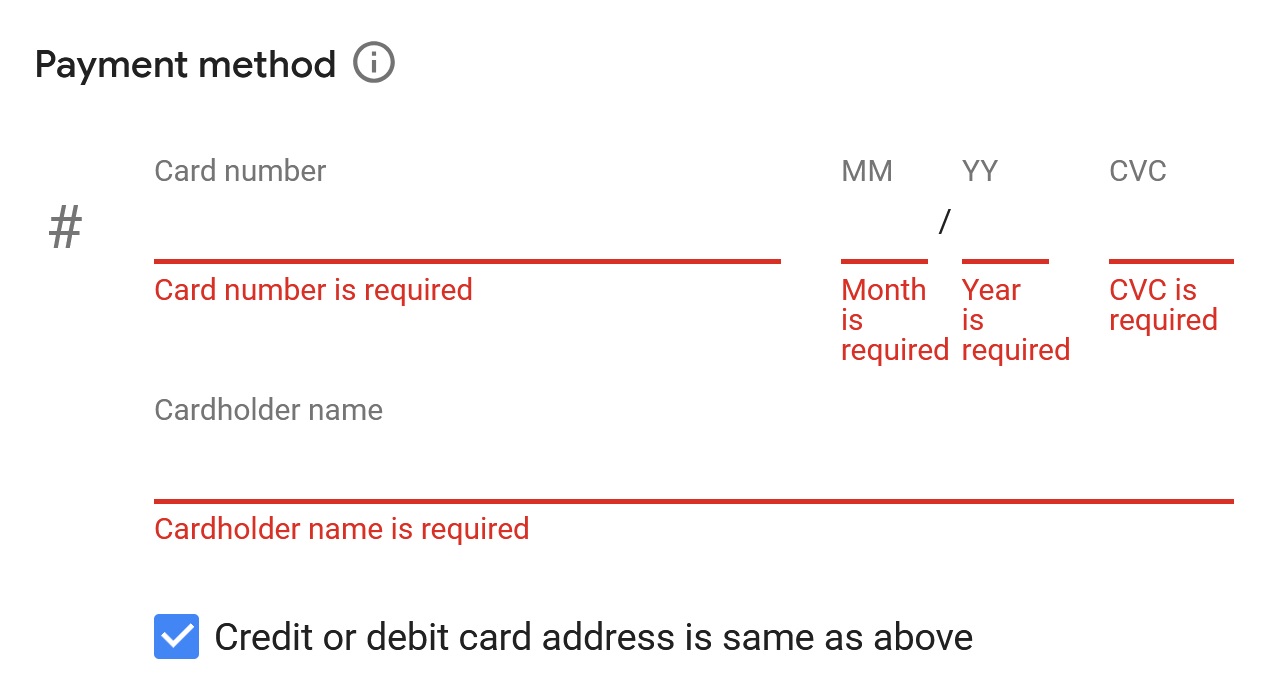Click into the Cardholder name field
The height and width of the screenshot is (689, 1279).
tap(694, 466)
